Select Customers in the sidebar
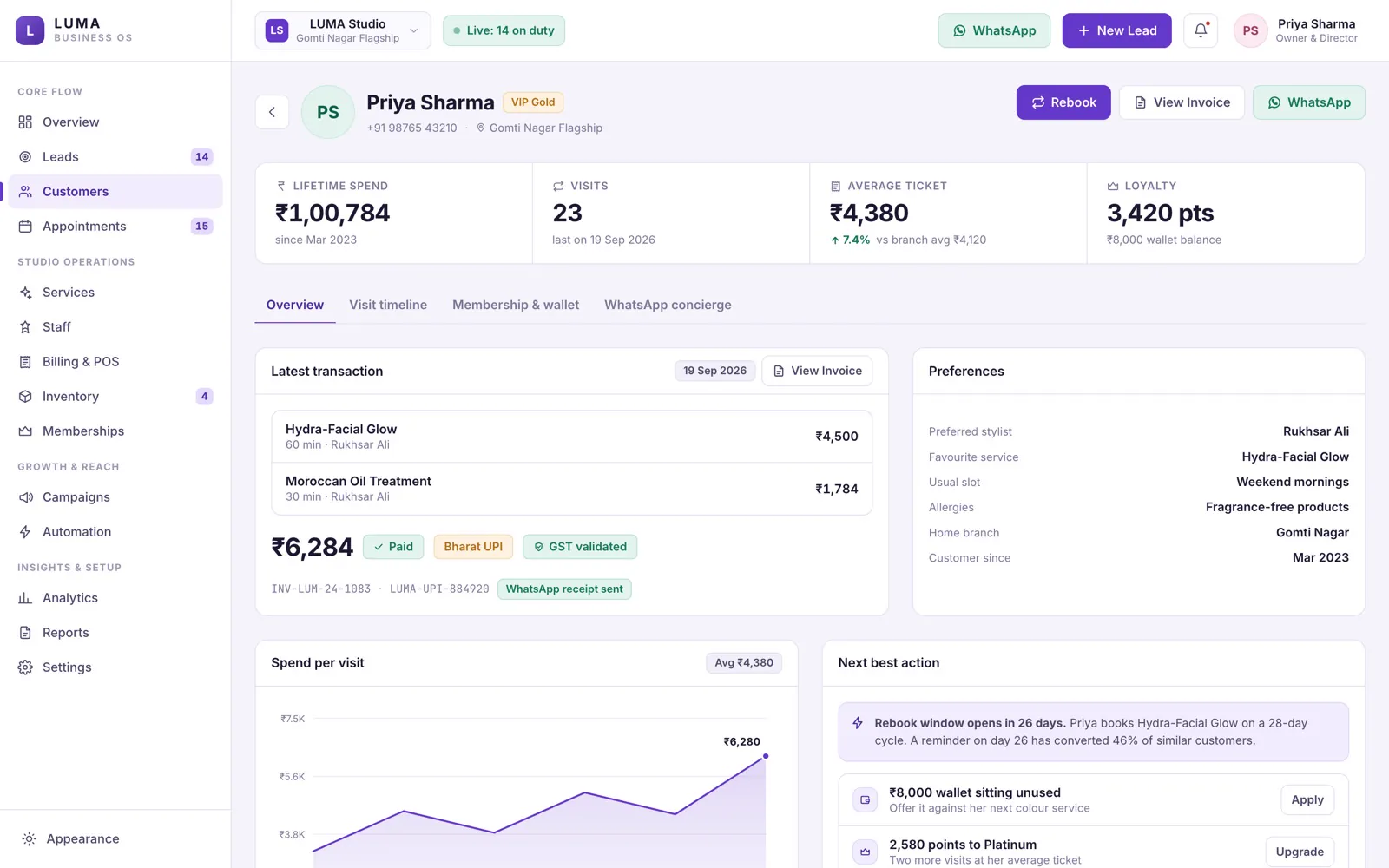 point(115,192)
